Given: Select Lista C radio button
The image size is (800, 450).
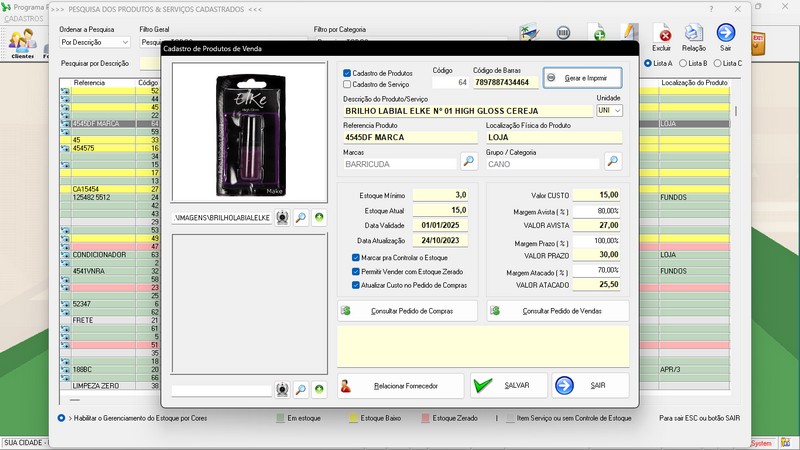Looking at the screenshot, I should (x=717, y=63).
